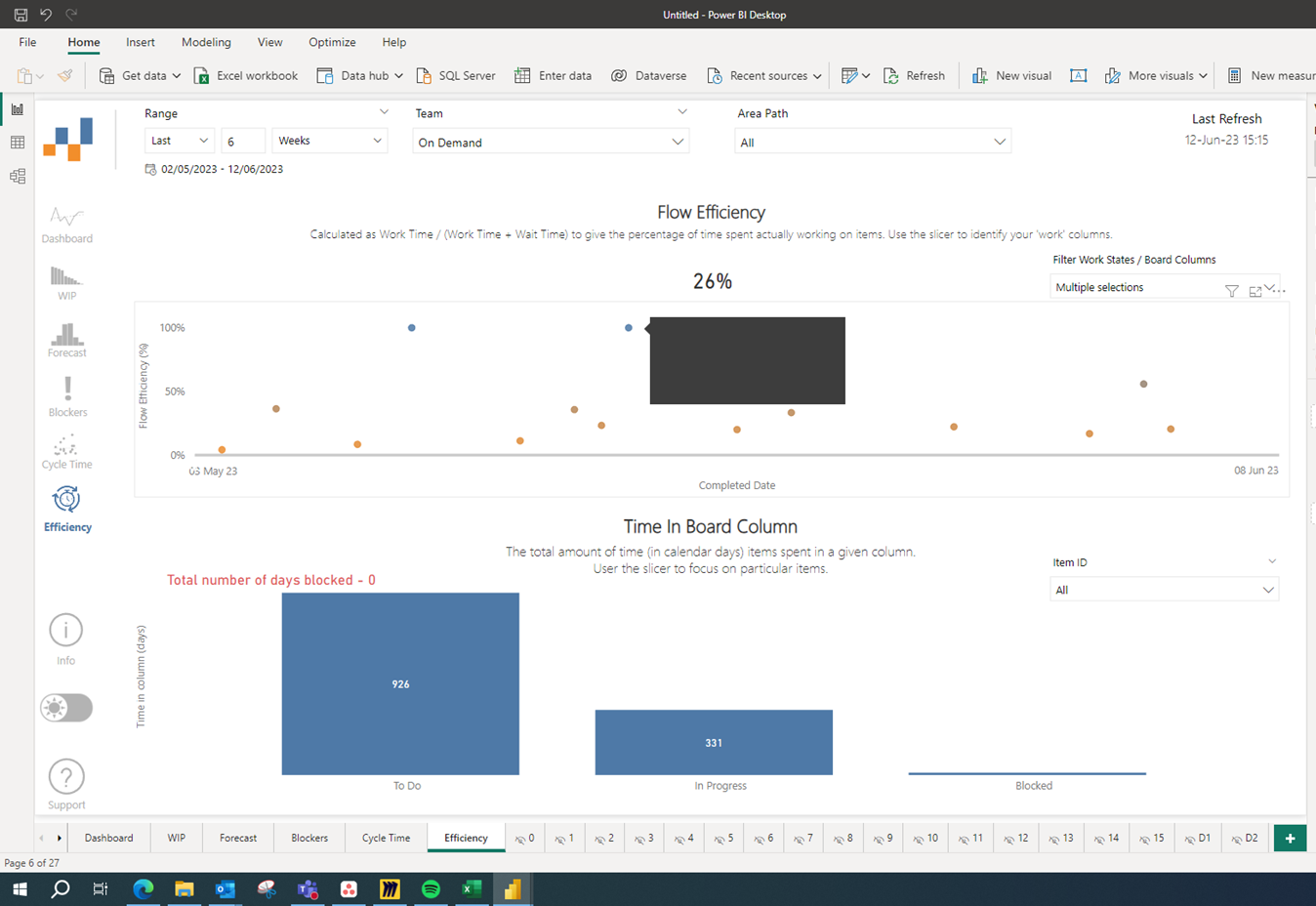
Task: Open the Info page via sidebar icon
Action: tap(65, 630)
